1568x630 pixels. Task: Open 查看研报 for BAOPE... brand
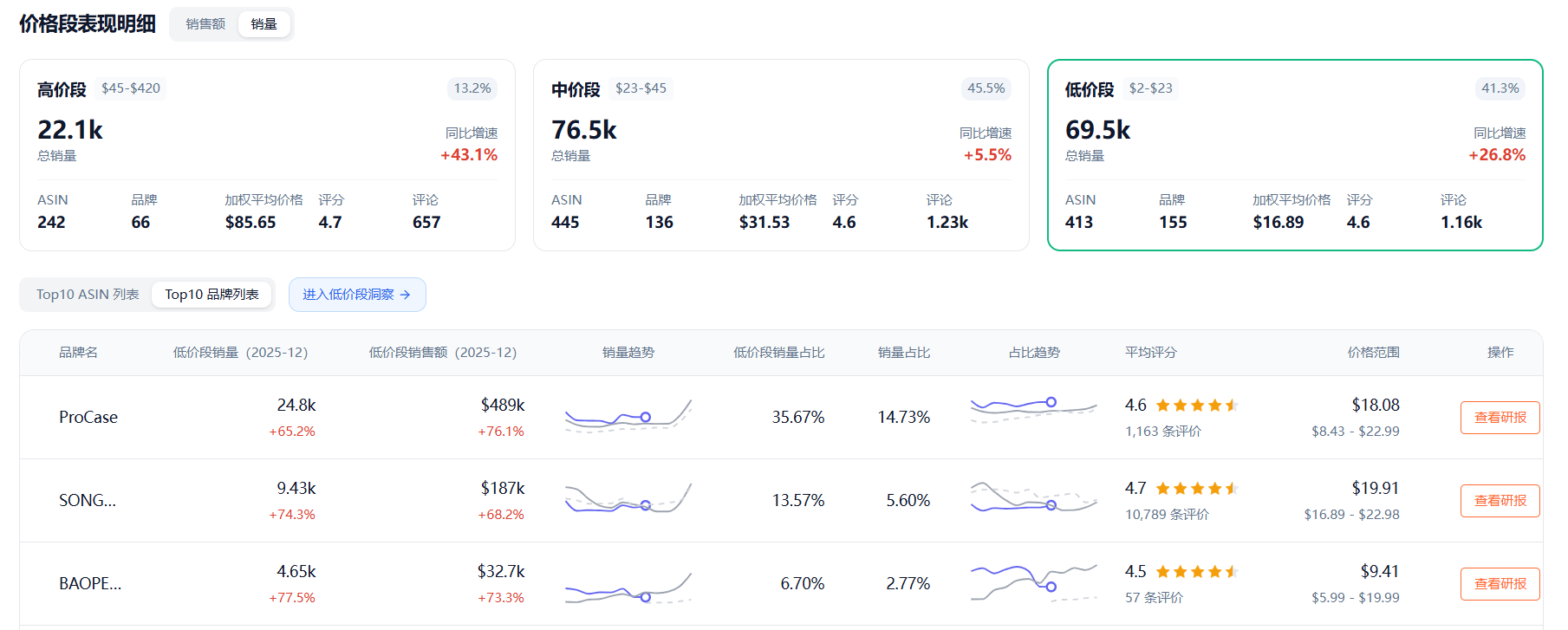[1500, 584]
